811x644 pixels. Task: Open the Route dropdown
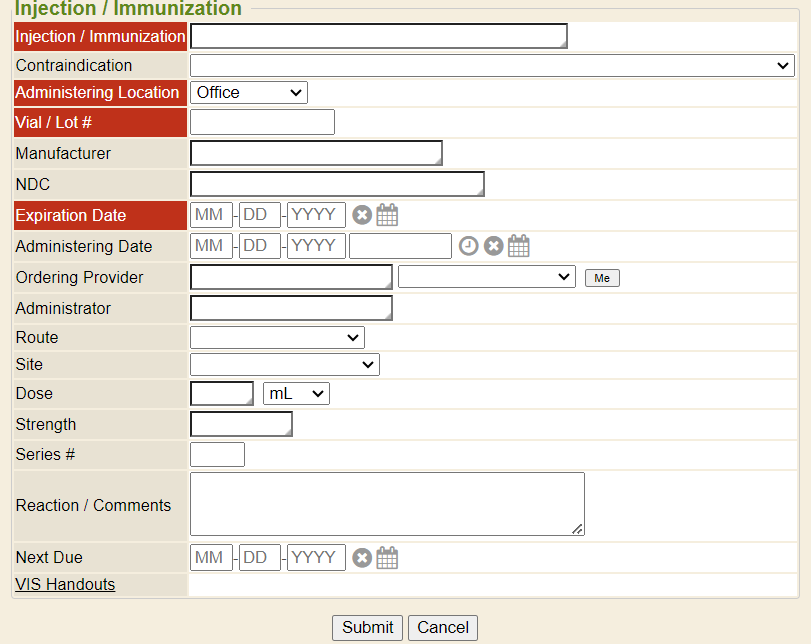[277, 338]
